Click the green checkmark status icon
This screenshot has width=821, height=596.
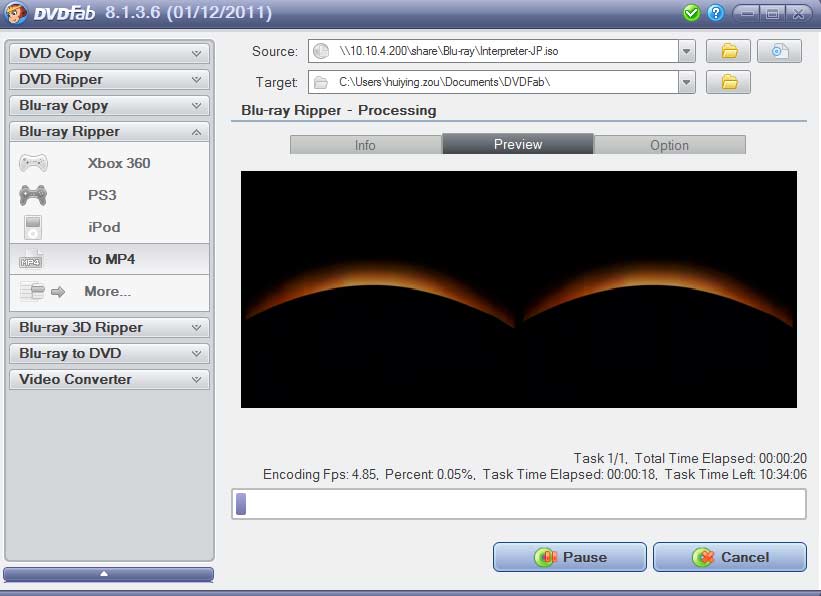point(692,13)
